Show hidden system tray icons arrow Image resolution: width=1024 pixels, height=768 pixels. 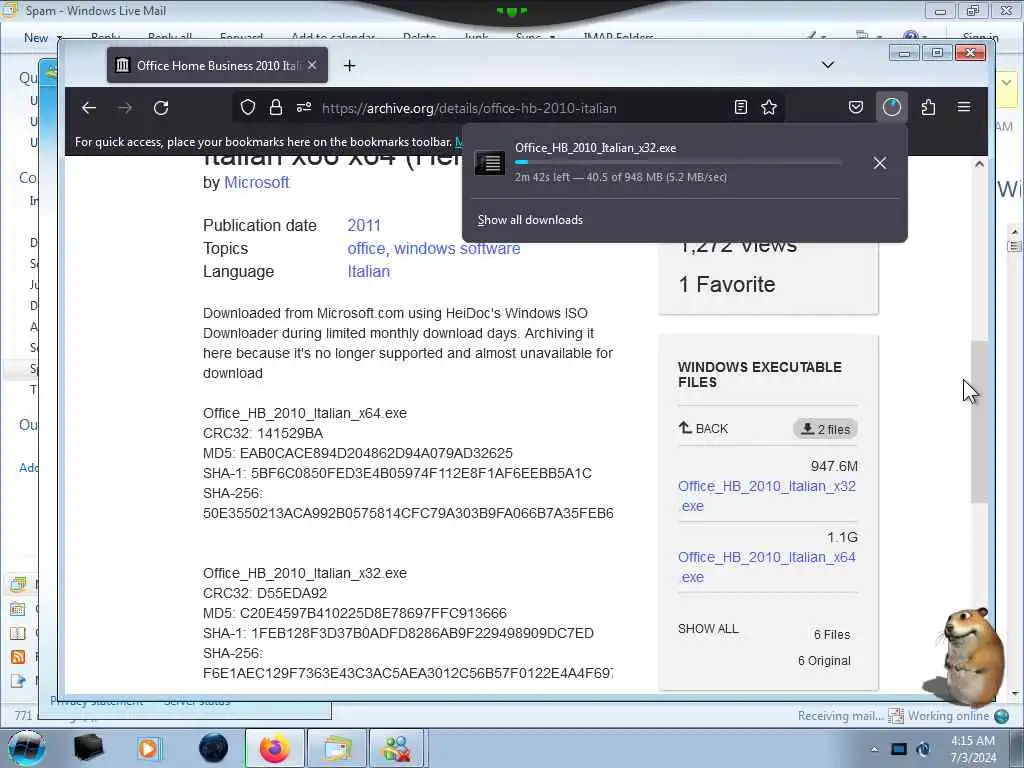pos(874,749)
